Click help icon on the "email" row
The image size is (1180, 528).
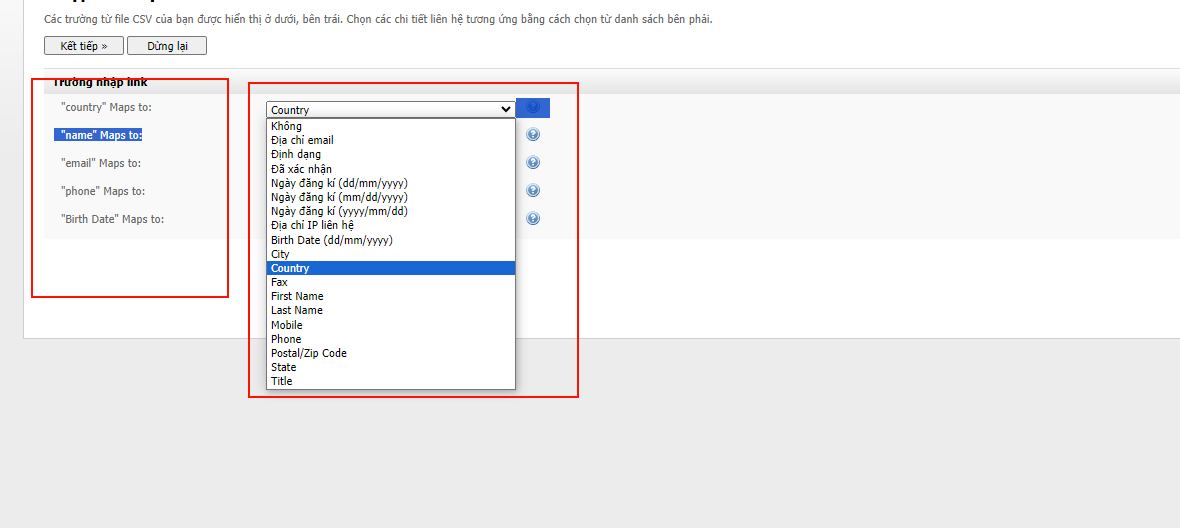pos(533,163)
